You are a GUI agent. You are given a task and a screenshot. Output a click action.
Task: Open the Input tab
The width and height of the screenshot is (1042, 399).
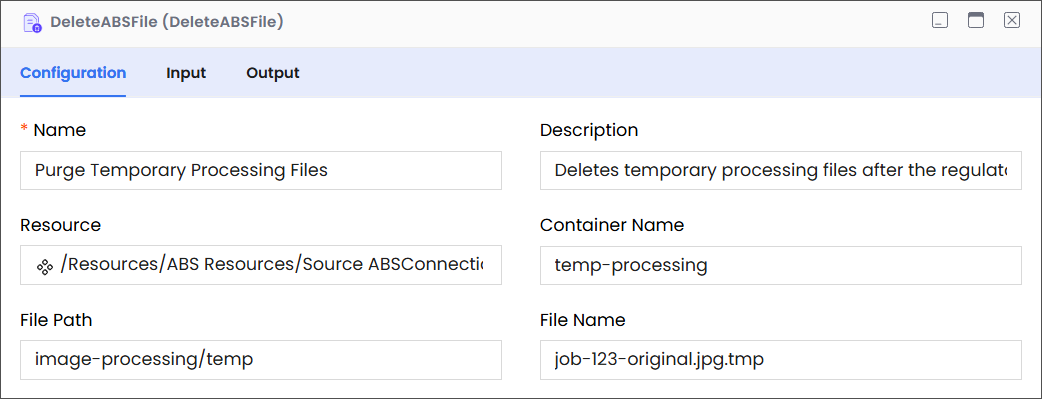click(186, 73)
